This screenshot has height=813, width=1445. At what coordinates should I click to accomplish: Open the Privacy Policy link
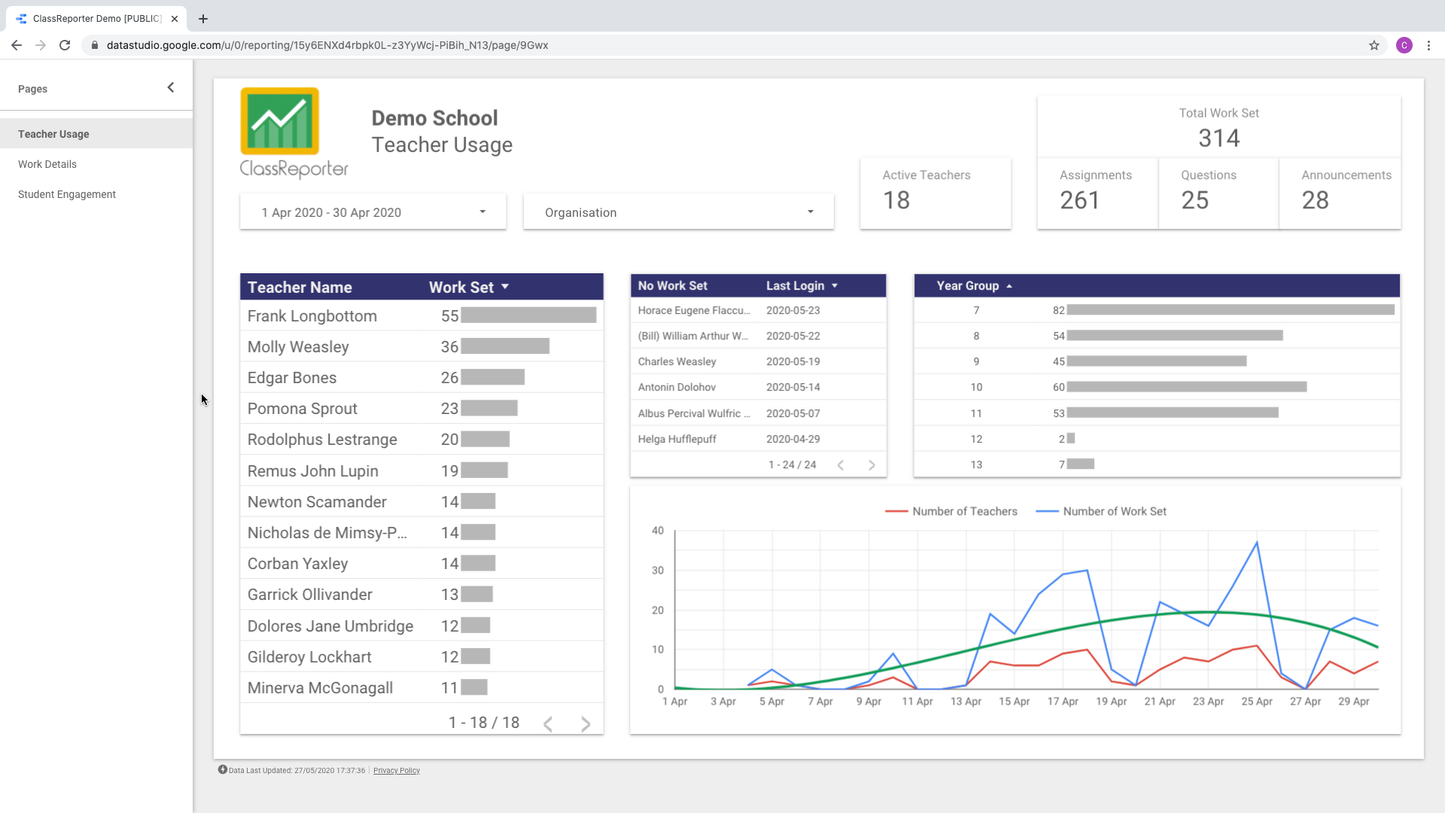(396, 771)
